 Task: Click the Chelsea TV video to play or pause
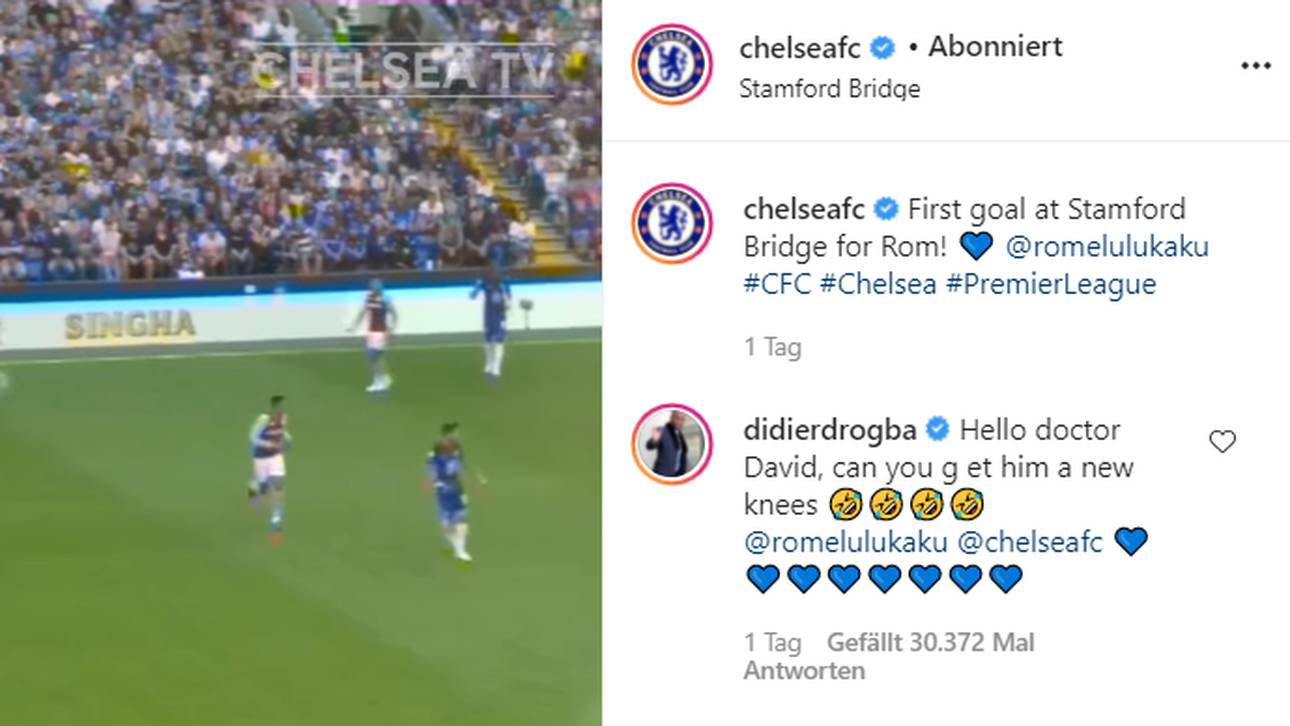(300, 400)
